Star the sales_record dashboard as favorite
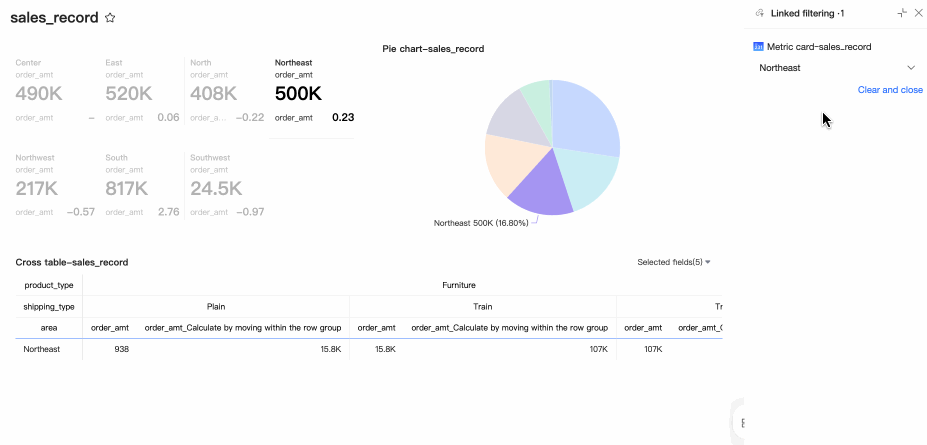This screenshot has width=927, height=445. point(110,18)
